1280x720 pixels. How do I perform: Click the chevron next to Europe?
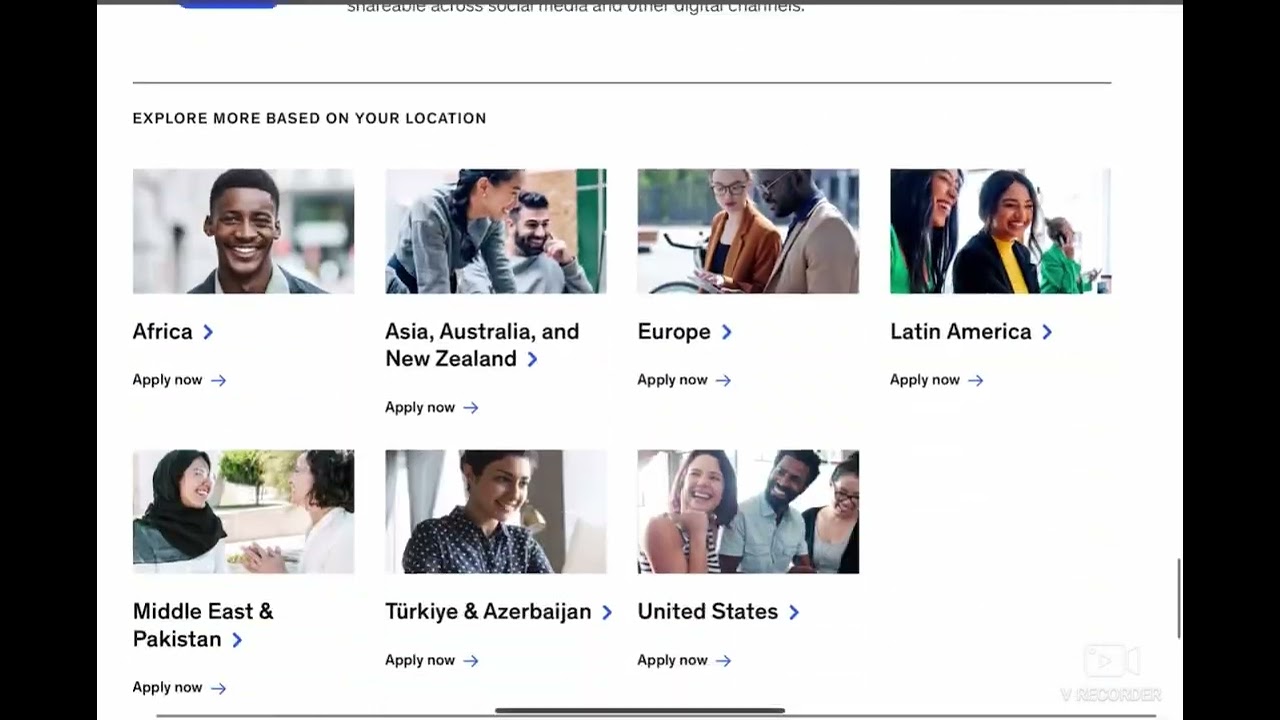coord(727,332)
